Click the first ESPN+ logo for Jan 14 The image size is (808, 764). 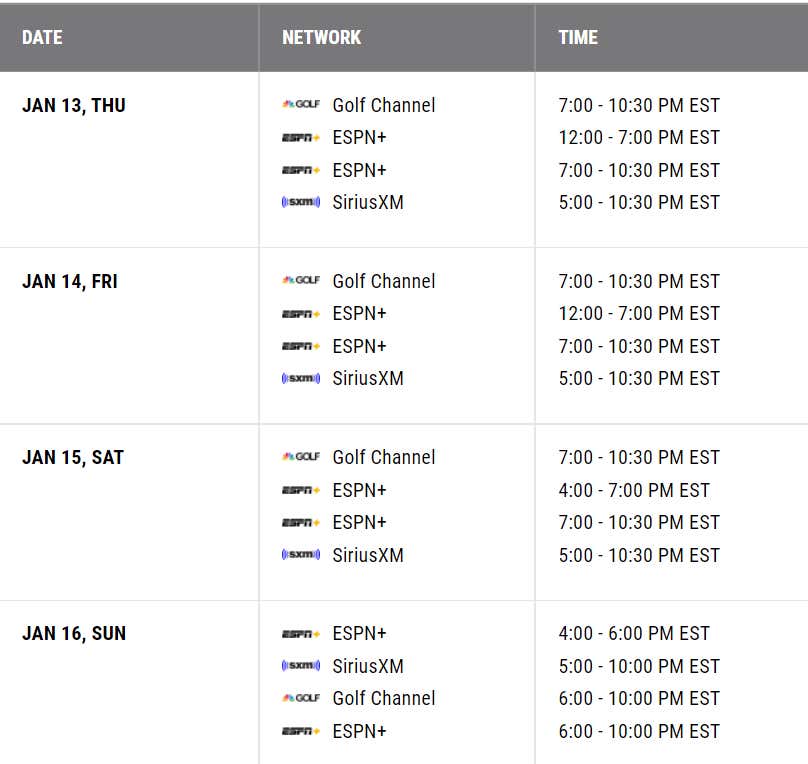click(301, 314)
